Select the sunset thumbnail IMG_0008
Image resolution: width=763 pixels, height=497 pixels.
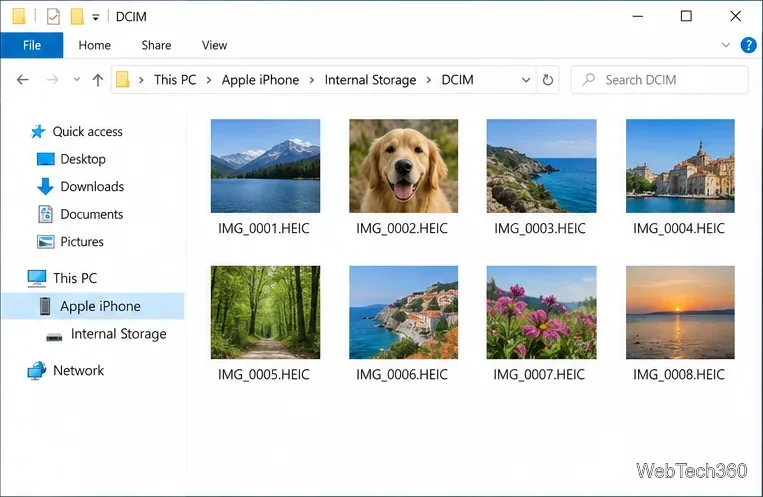[680, 312]
